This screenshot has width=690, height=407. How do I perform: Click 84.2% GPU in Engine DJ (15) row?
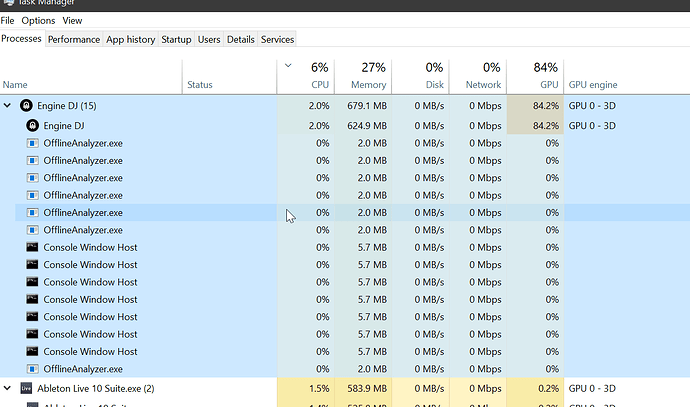click(546, 106)
